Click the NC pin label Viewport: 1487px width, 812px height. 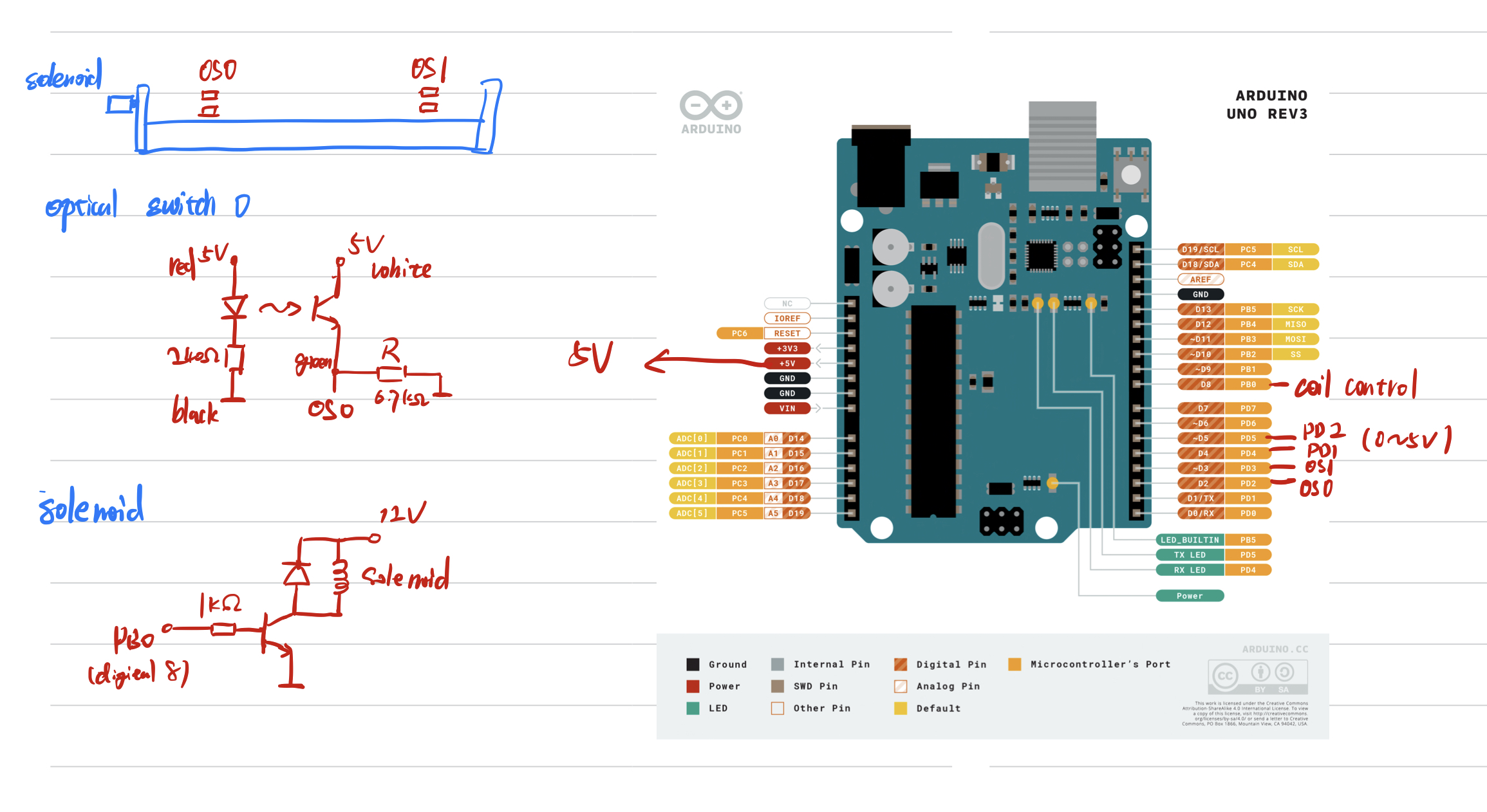(787, 304)
